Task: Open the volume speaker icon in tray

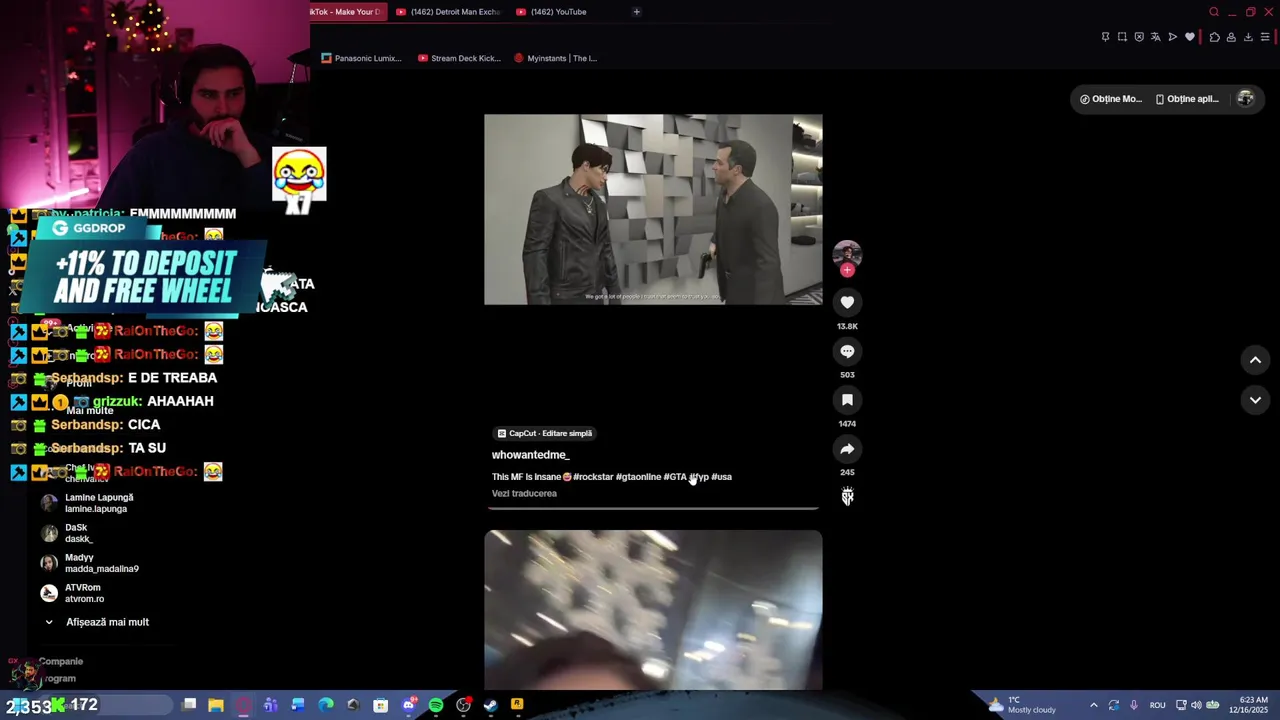Action: [x=1196, y=705]
